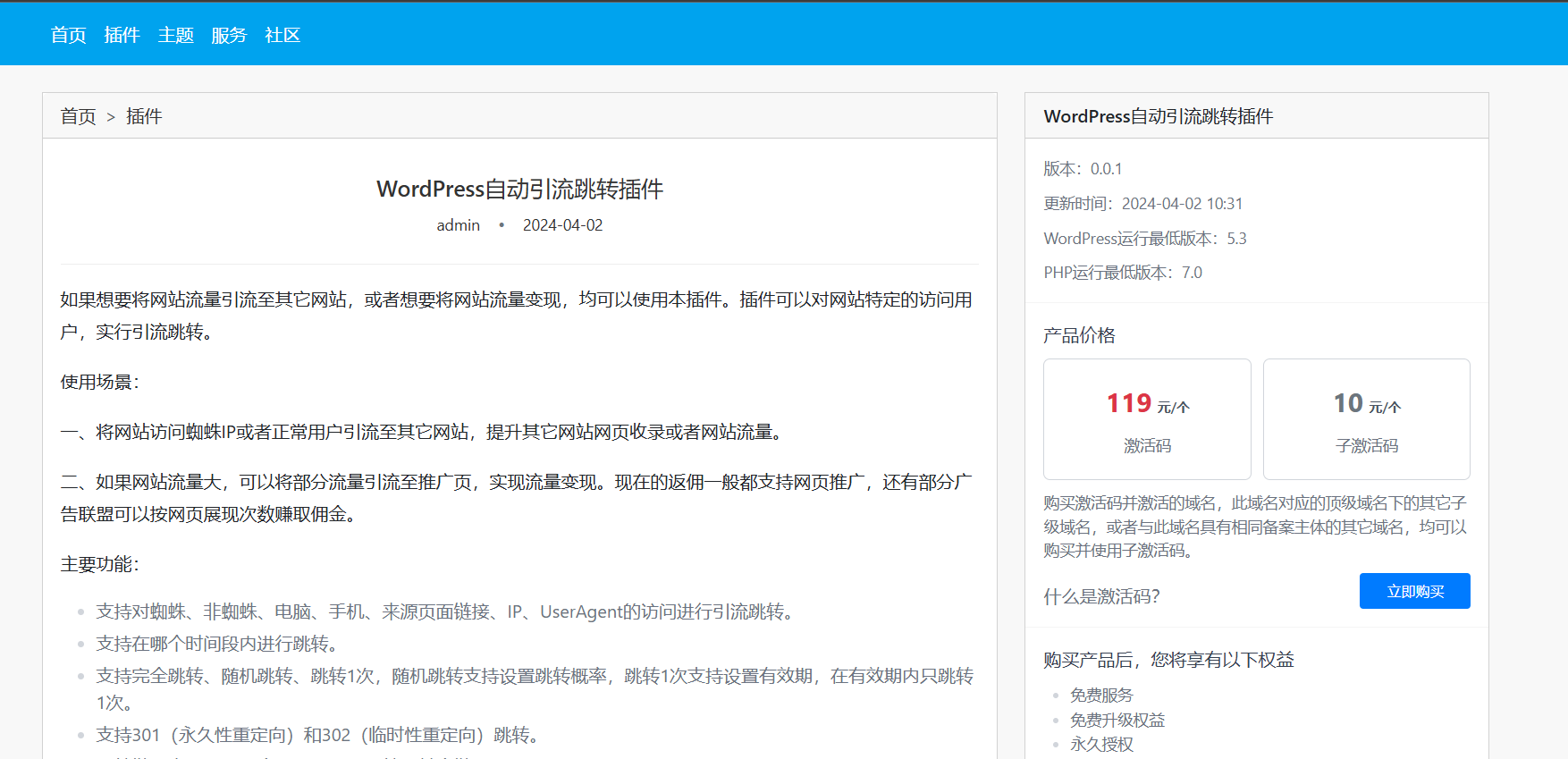The width and height of the screenshot is (1568, 759).
Task: Click the intro paragraph starting 如果想要将网站流量
Action: [517, 316]
